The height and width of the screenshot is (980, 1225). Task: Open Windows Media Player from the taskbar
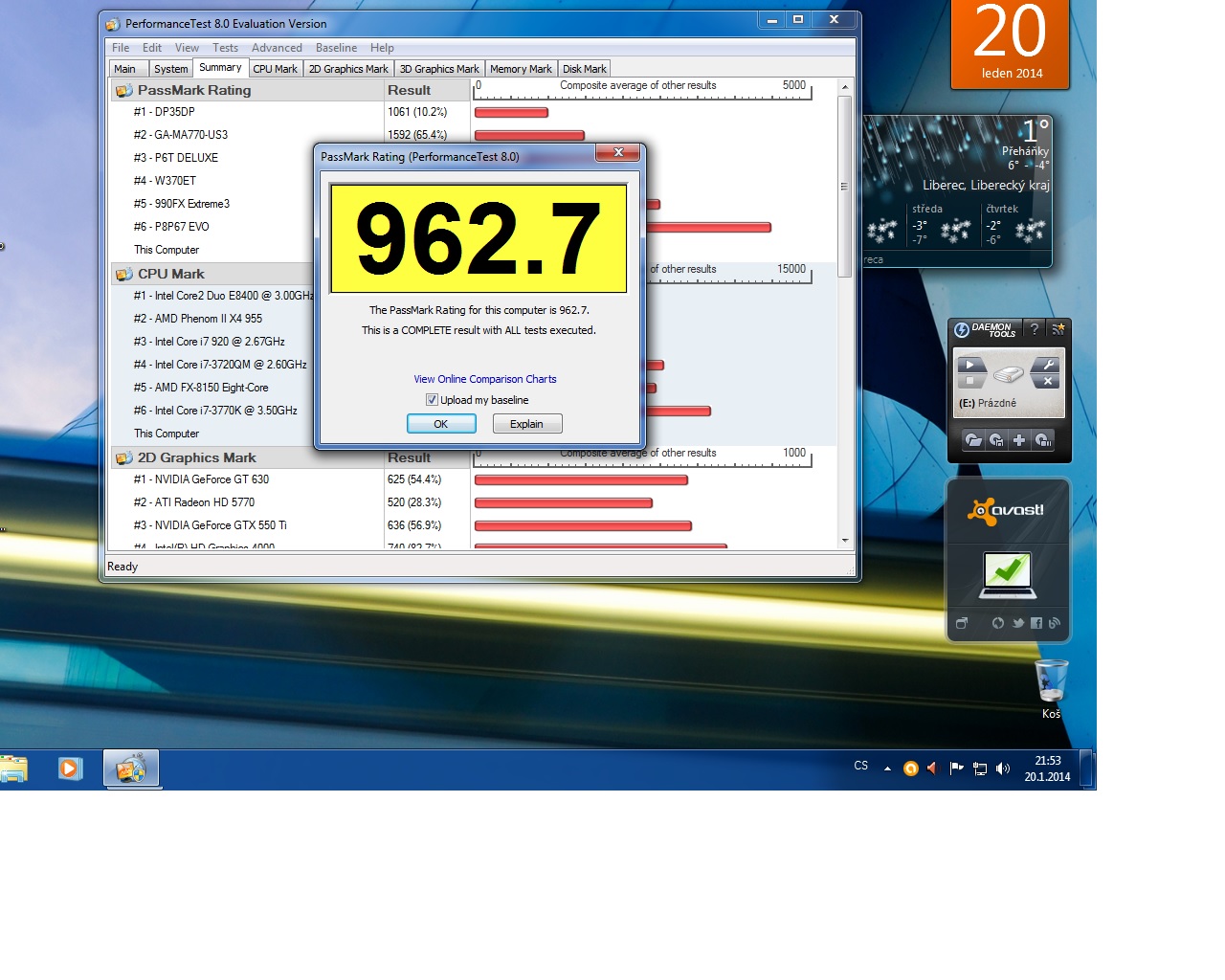pos(70,768)
